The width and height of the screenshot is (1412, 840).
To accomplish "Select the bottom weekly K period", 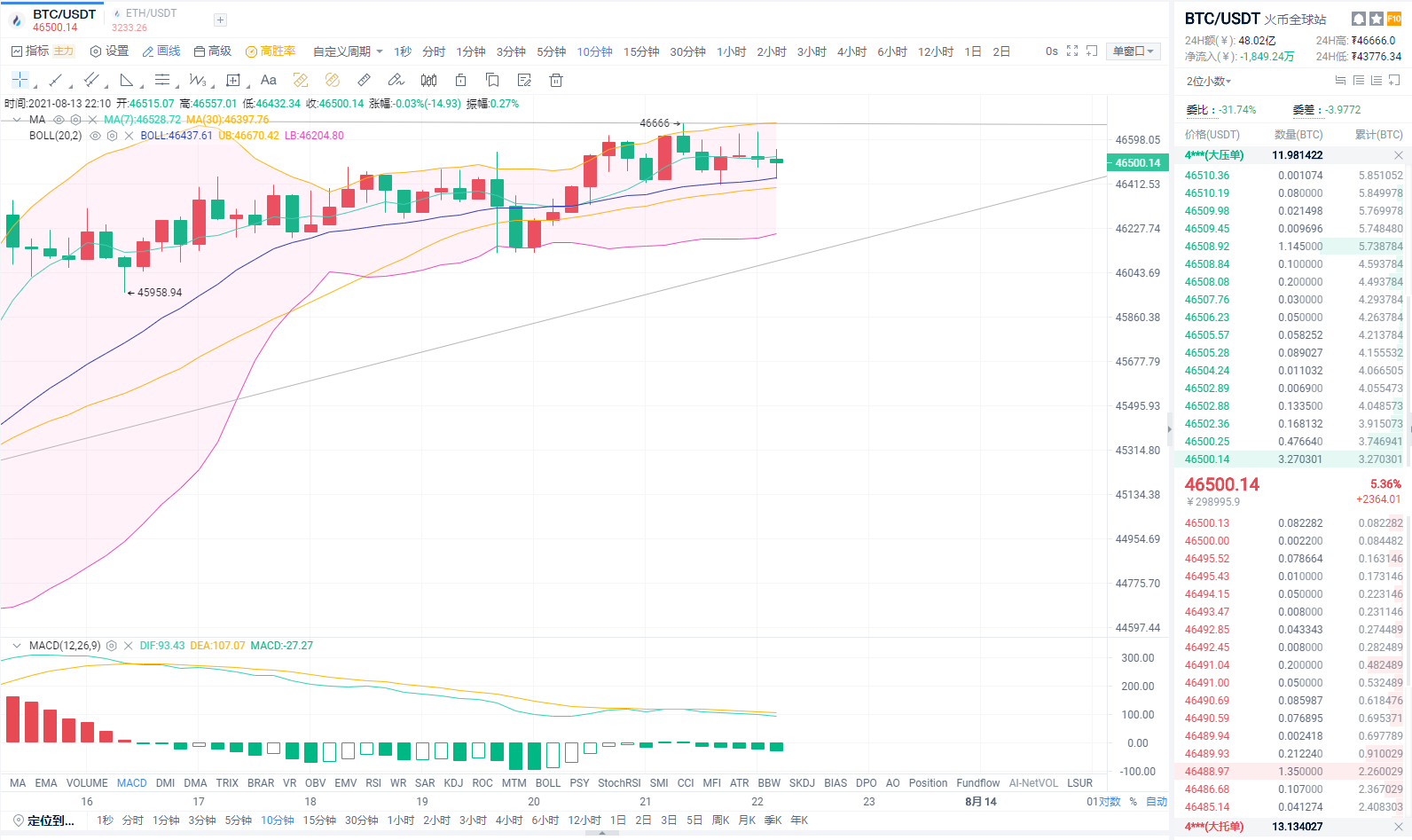I will (720, 820).
